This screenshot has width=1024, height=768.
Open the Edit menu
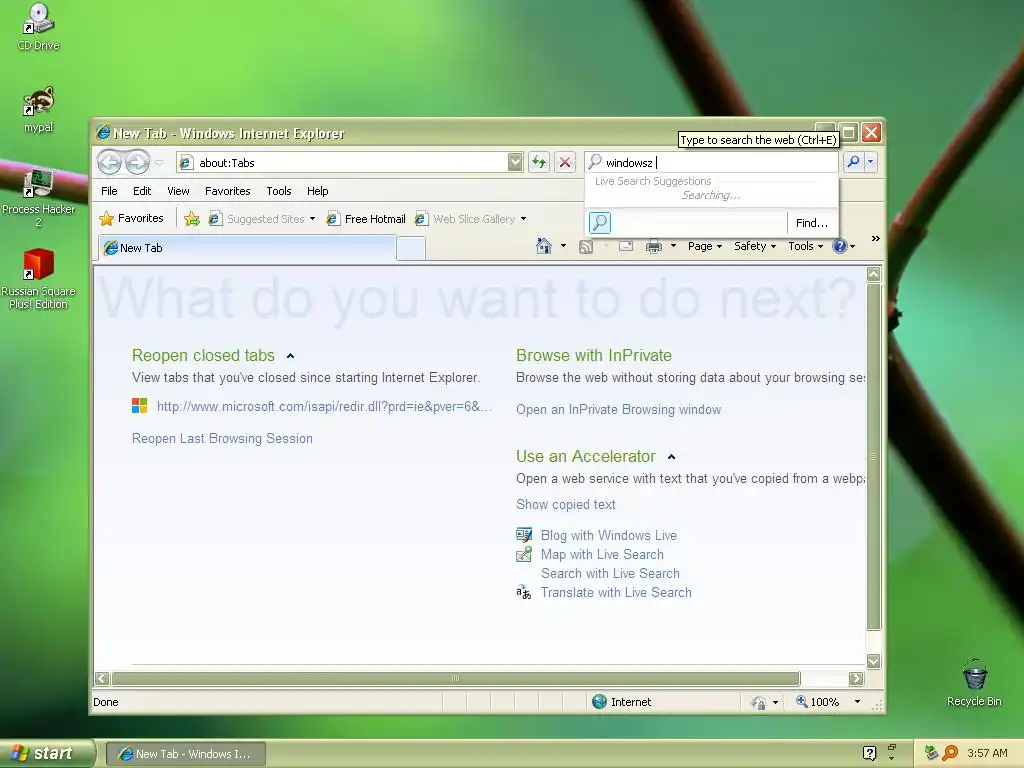coord(142,191)
